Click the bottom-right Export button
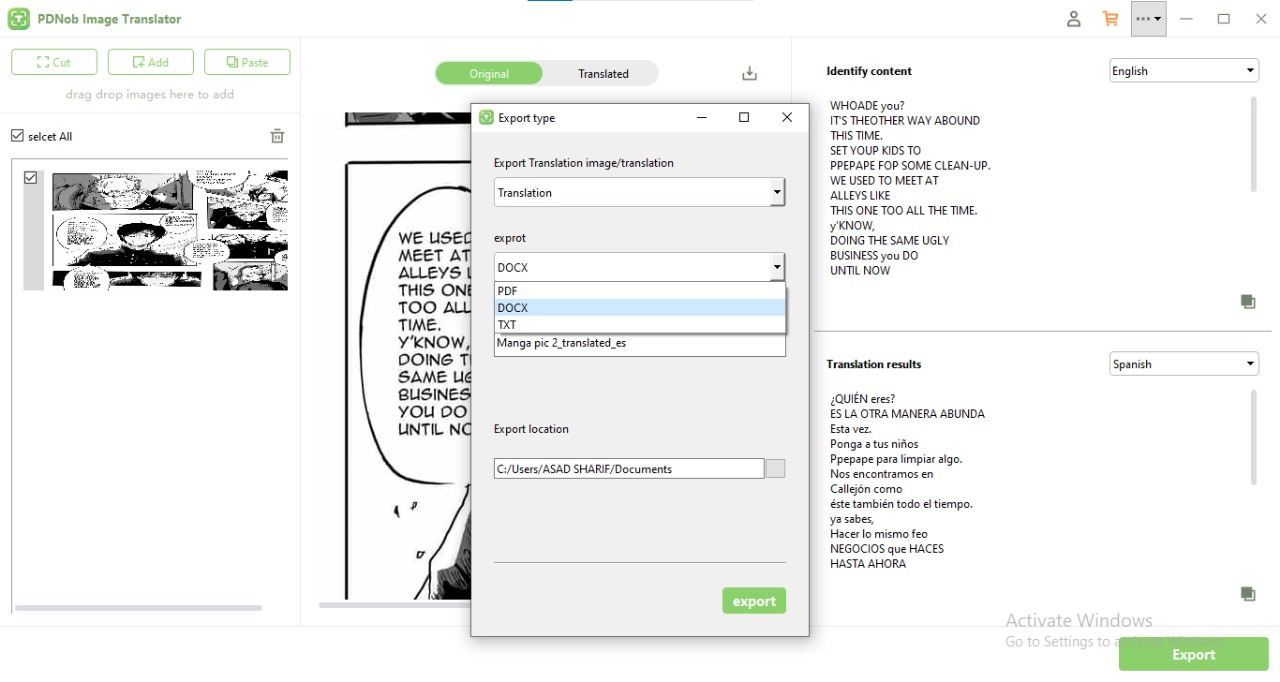Screen dimensions: 1280x682 (1193, 655)
